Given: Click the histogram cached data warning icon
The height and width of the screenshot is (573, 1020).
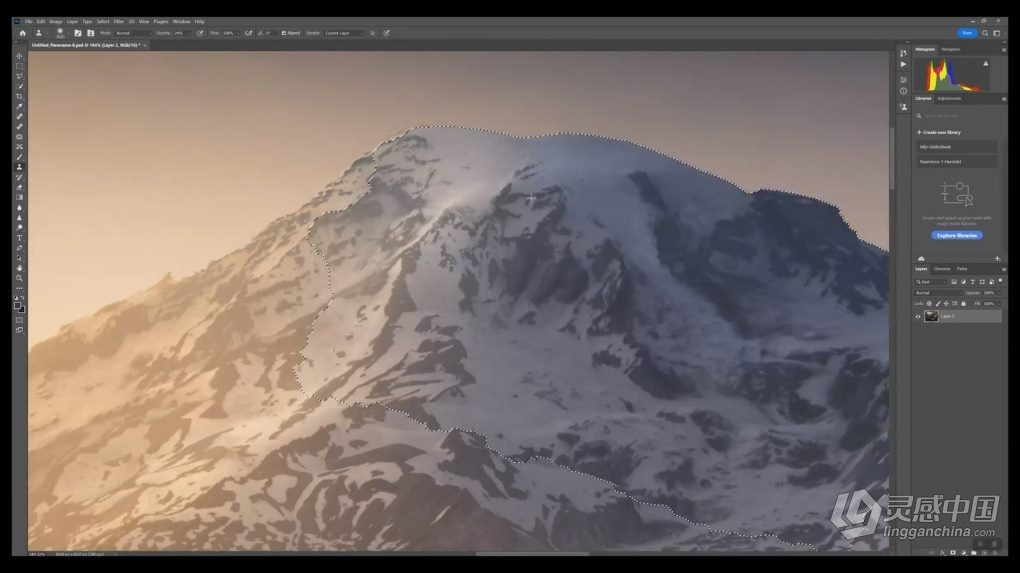Looking at the screenshot, I should click(986, 64).
